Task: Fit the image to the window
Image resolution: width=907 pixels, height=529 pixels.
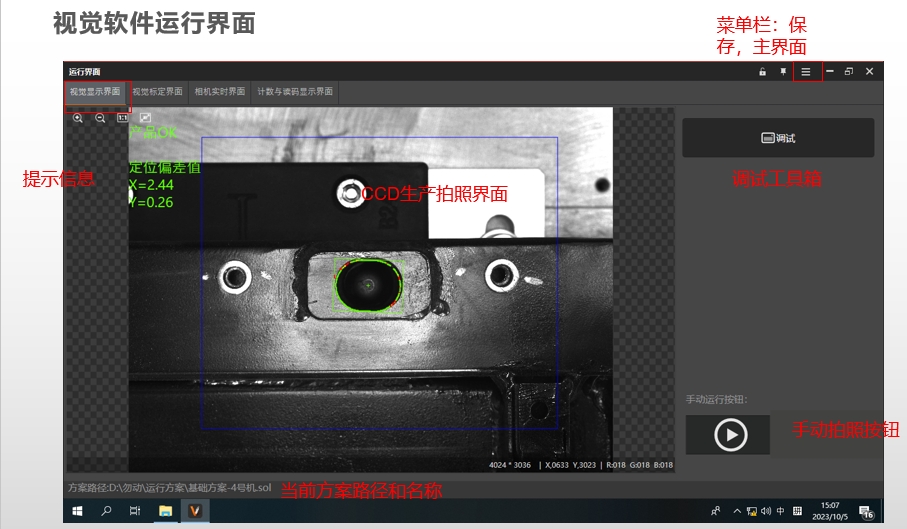Action: tap(145, 117)
